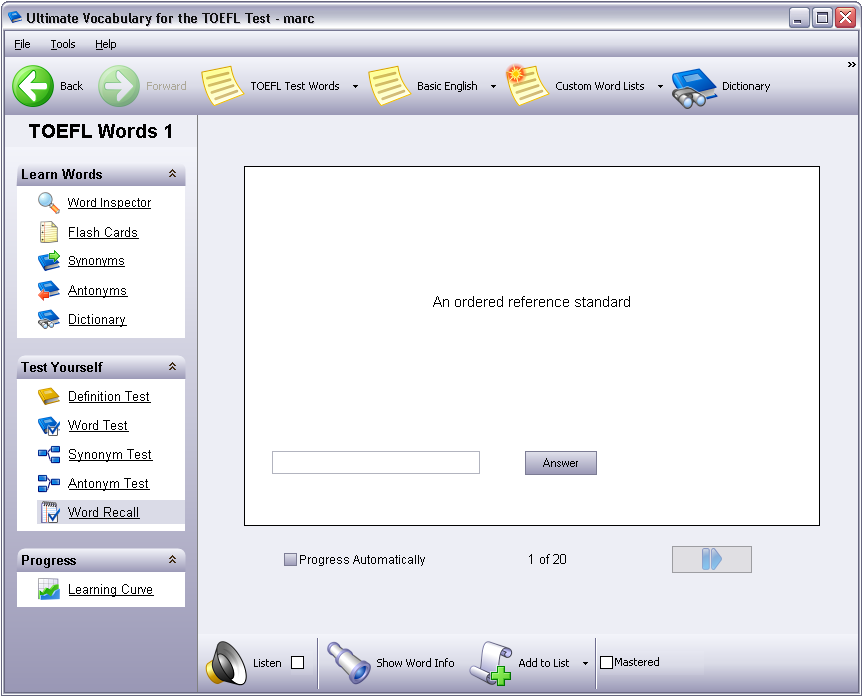Image resolution: width=862 pixels, height=696 pixels.
Task: Click the sidebar Dictionary icon
Action: click(48, 319)
